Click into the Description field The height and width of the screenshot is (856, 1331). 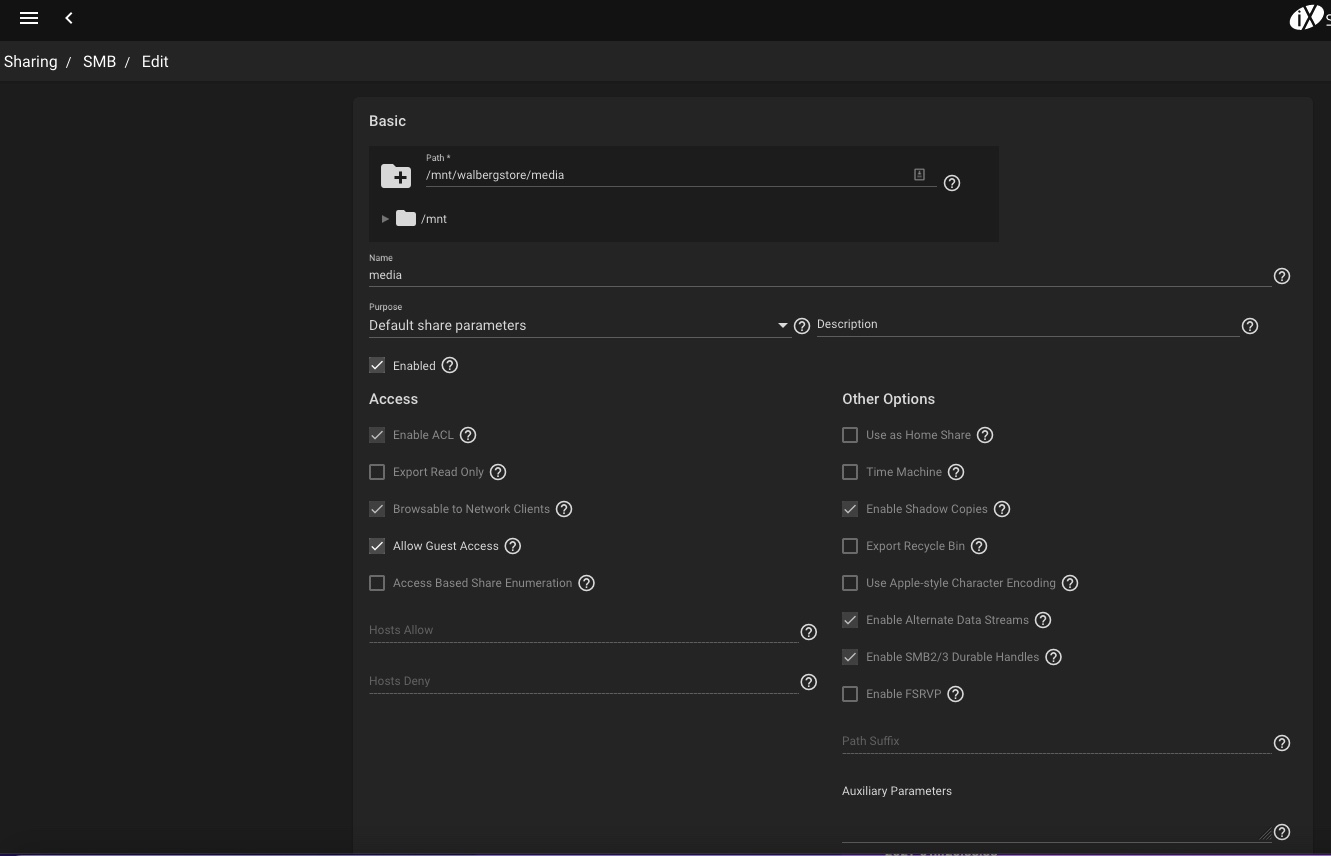1028,325
